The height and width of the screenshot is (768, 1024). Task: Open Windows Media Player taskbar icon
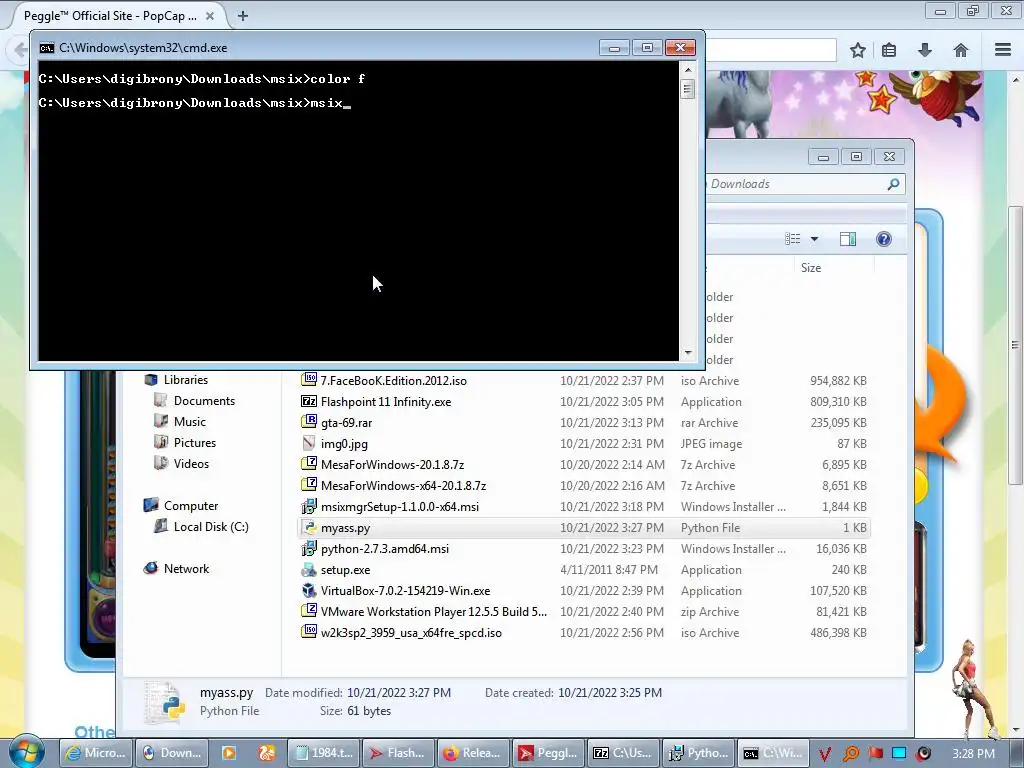[229, 753]
